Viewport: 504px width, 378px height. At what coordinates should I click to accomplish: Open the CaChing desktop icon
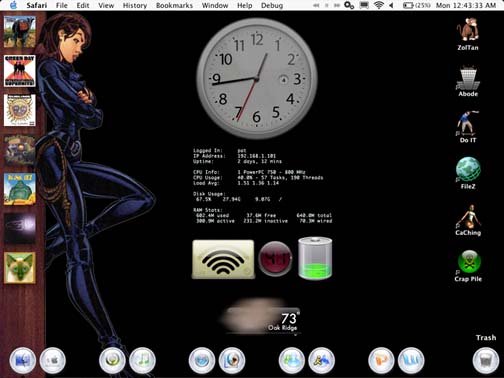point(468,216)
